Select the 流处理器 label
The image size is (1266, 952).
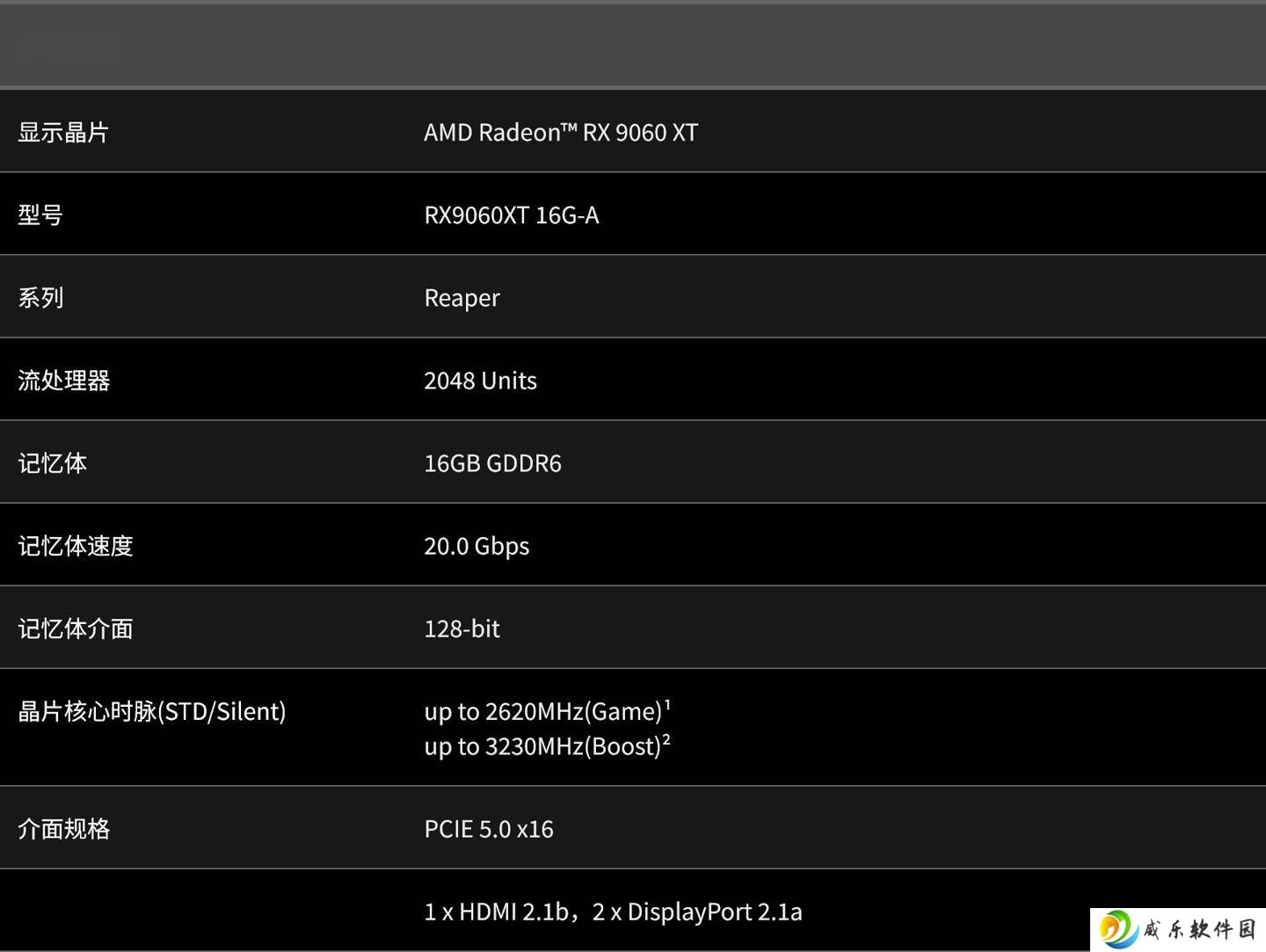[63, 381]
